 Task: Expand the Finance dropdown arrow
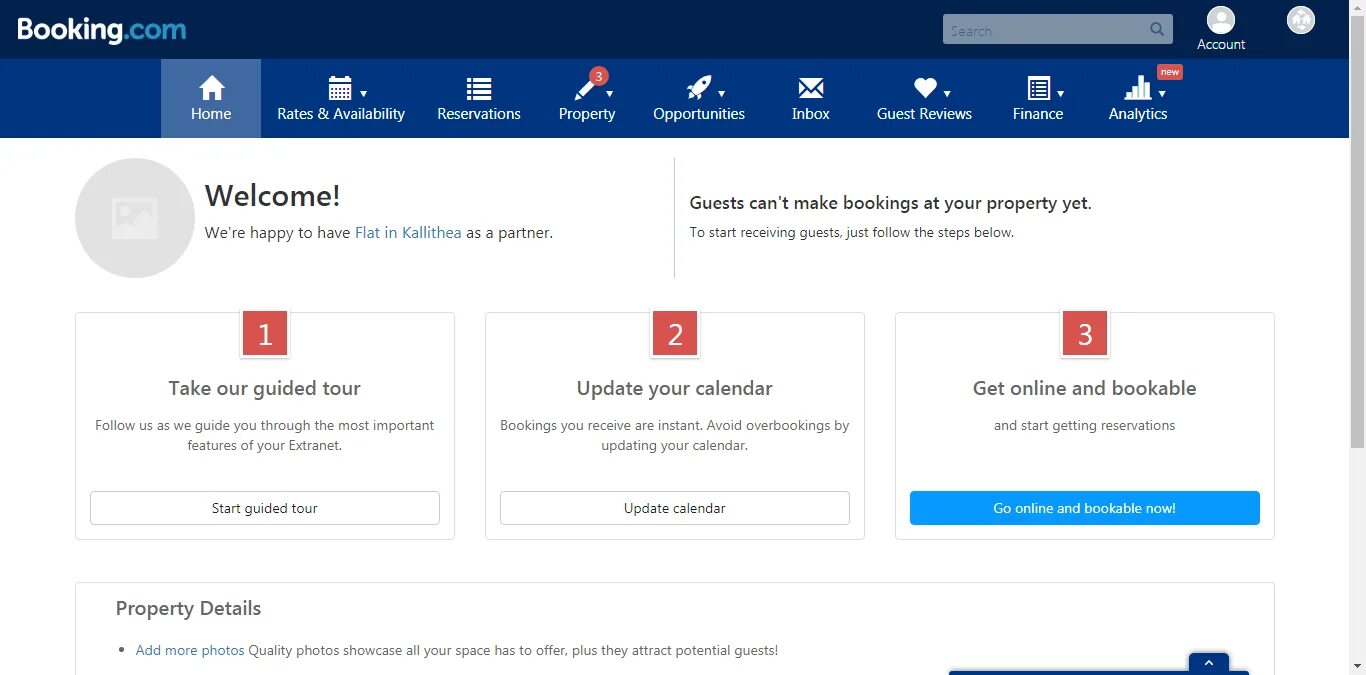tap(1060, 94)
